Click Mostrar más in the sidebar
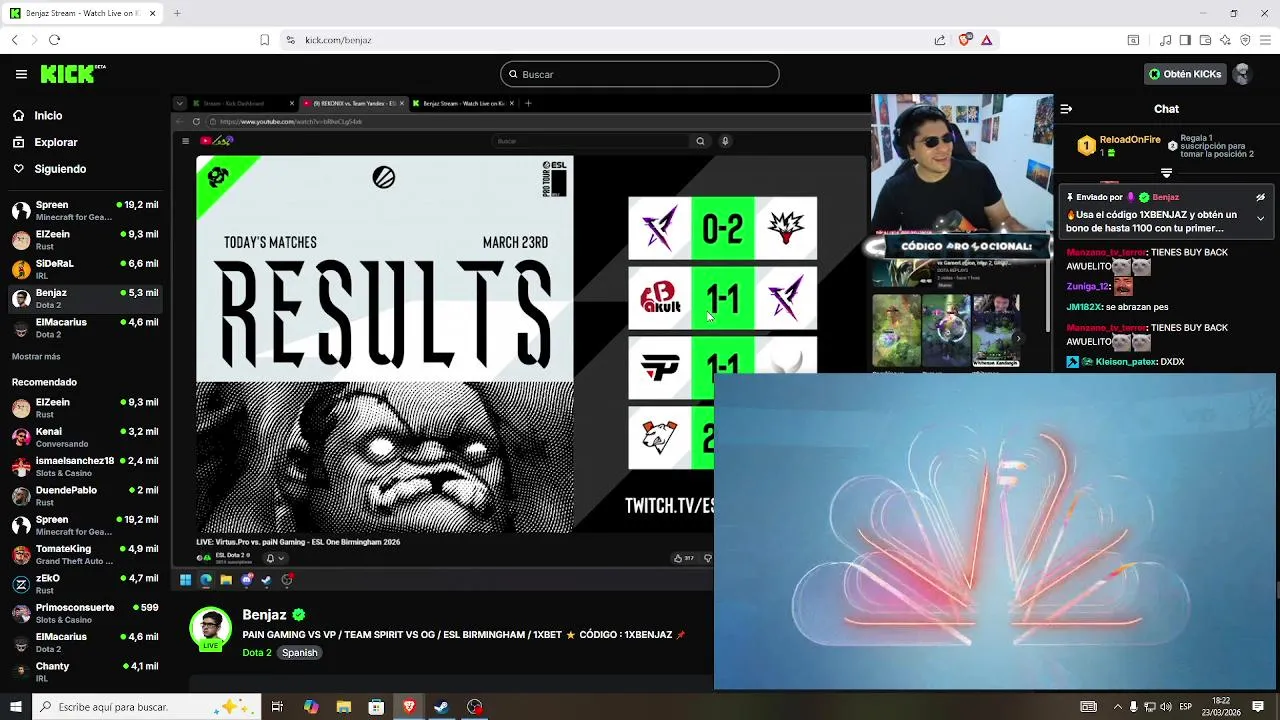This screenshot has height=720, width=1280. (36, 357)
